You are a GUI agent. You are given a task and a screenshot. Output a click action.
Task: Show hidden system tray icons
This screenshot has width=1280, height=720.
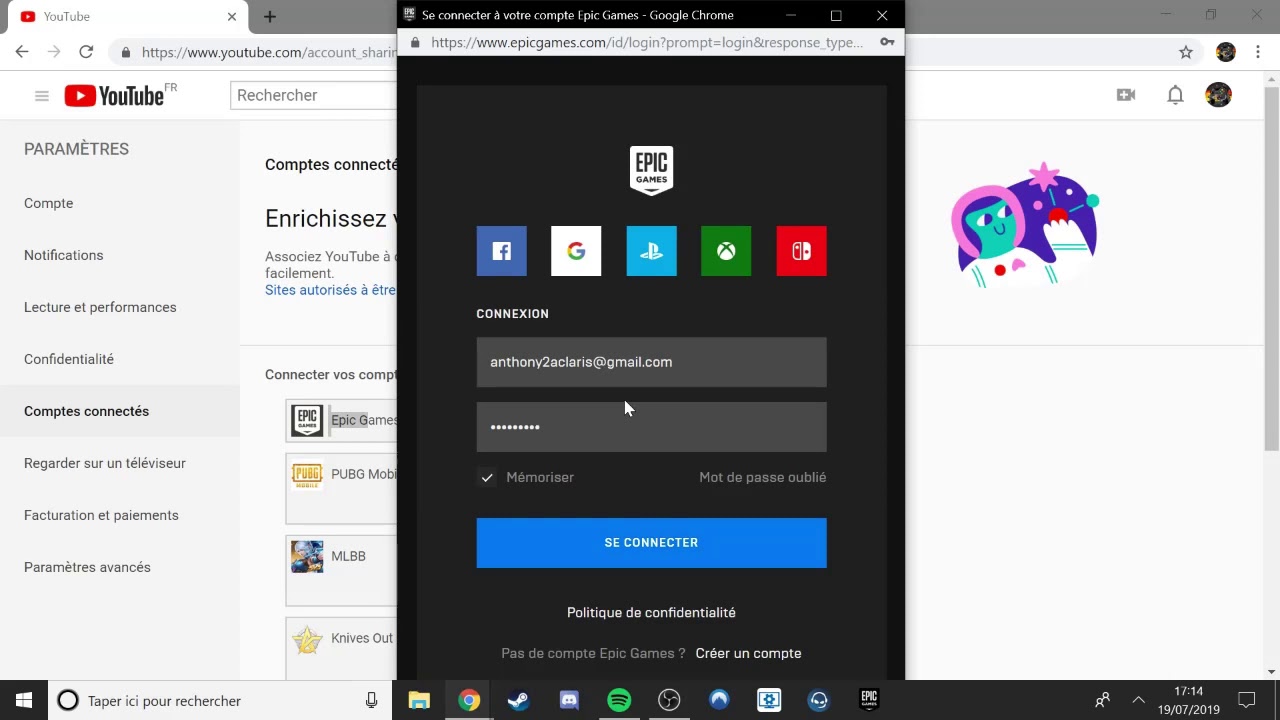click(x=1138, y=701)
